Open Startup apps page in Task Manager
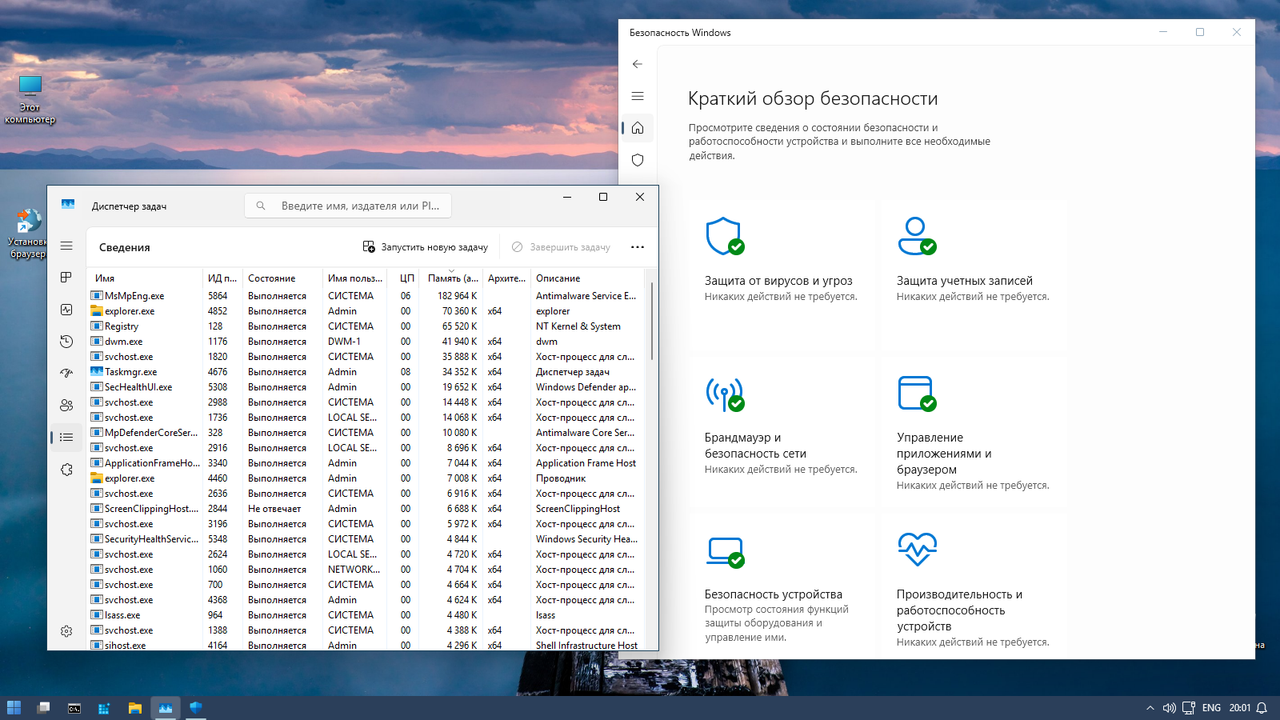Screen dimensions: 1280x720 pos(66,373)
